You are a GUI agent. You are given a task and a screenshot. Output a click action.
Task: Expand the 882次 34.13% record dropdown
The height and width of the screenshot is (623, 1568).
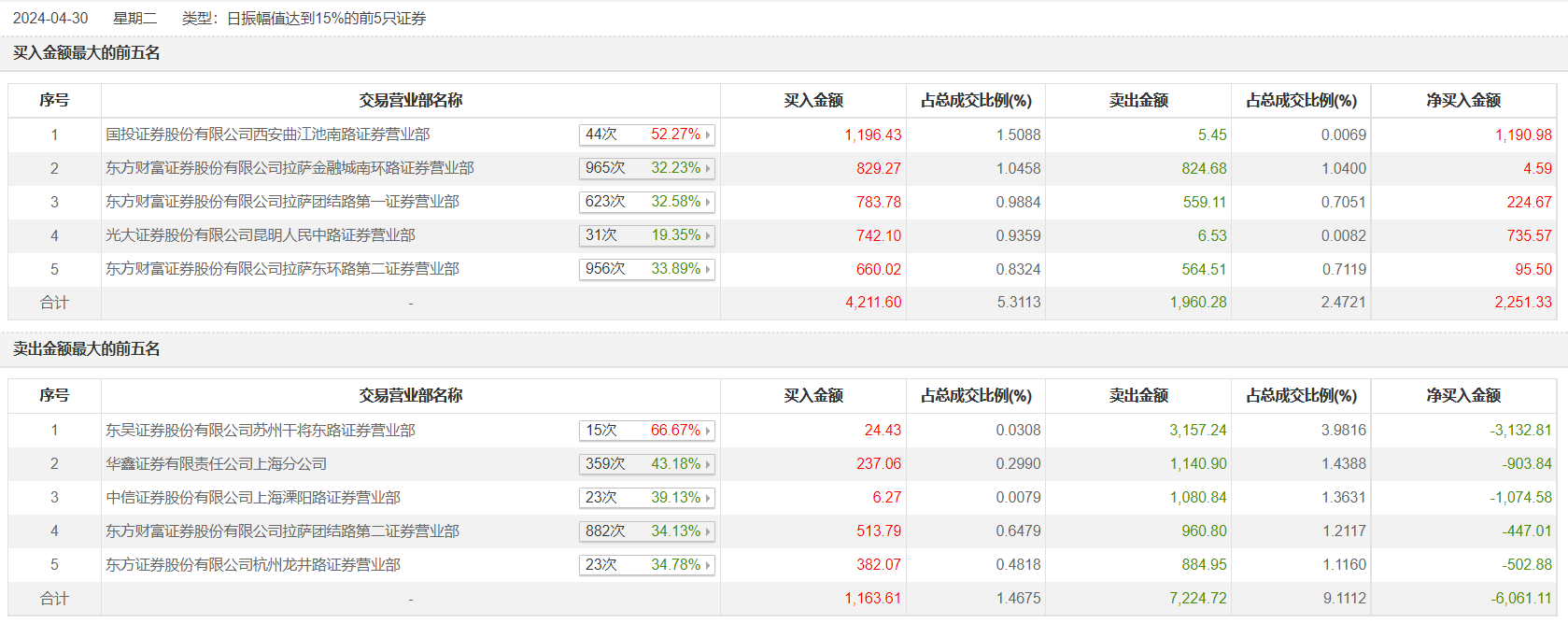(x=708, y=531)
